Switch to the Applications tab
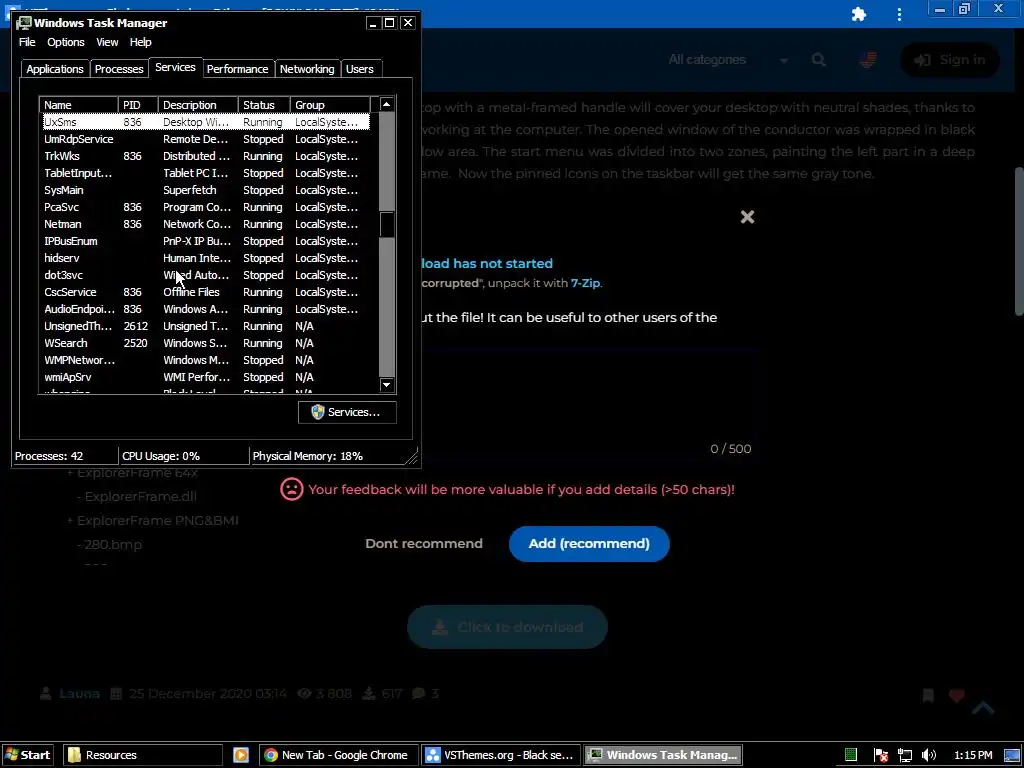The width and height of the screenshot is (1024, 768). 55,69
